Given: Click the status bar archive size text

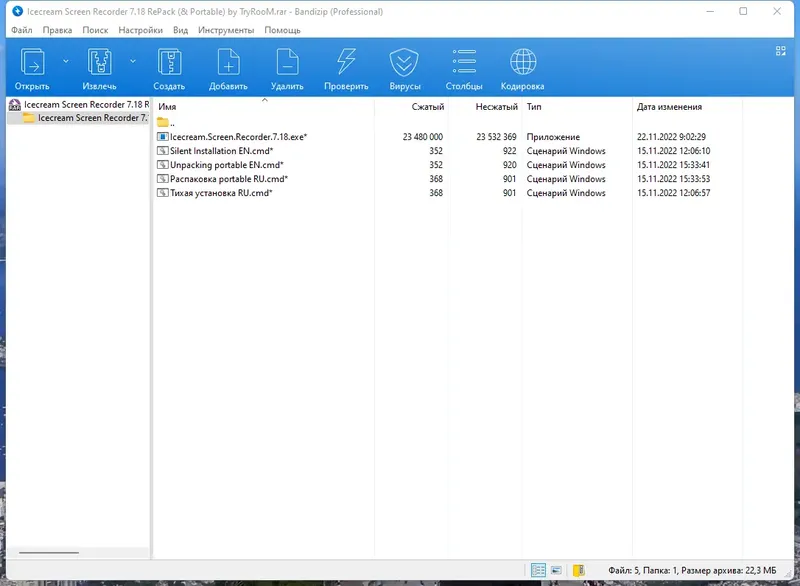Looking at the screenshot, I should point(729,570).
